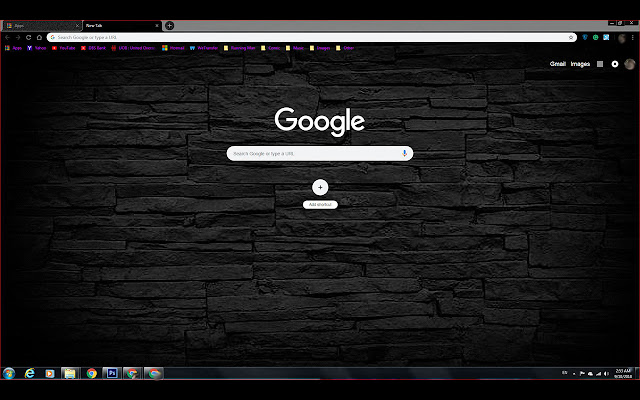
Task: Click the Add shortcut label
Action: (x=320, y=204)
